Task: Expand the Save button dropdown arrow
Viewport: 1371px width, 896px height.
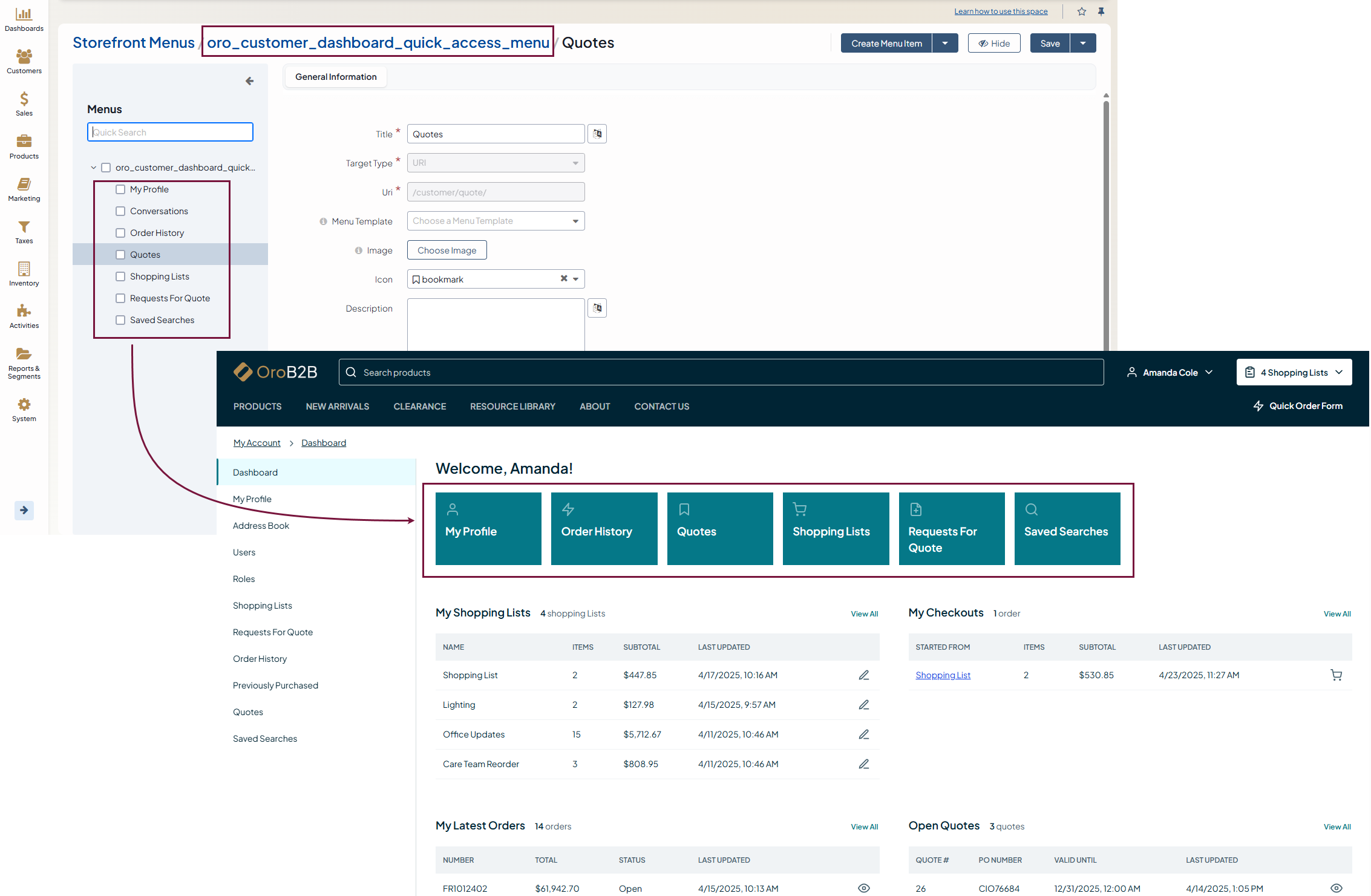Action: 1083,43
